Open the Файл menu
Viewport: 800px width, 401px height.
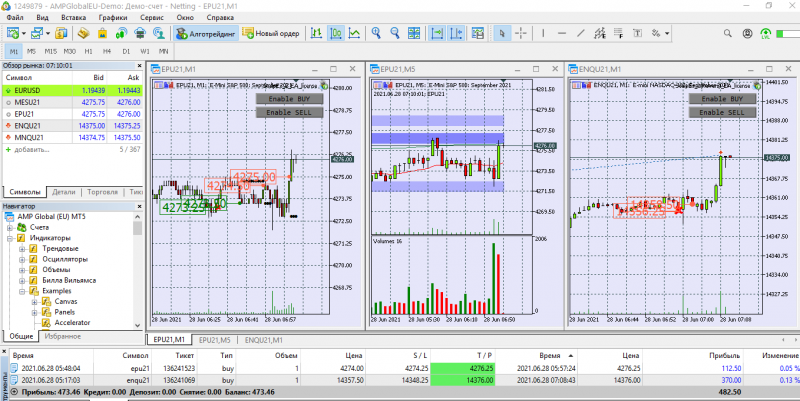click(x=15, y=17)
